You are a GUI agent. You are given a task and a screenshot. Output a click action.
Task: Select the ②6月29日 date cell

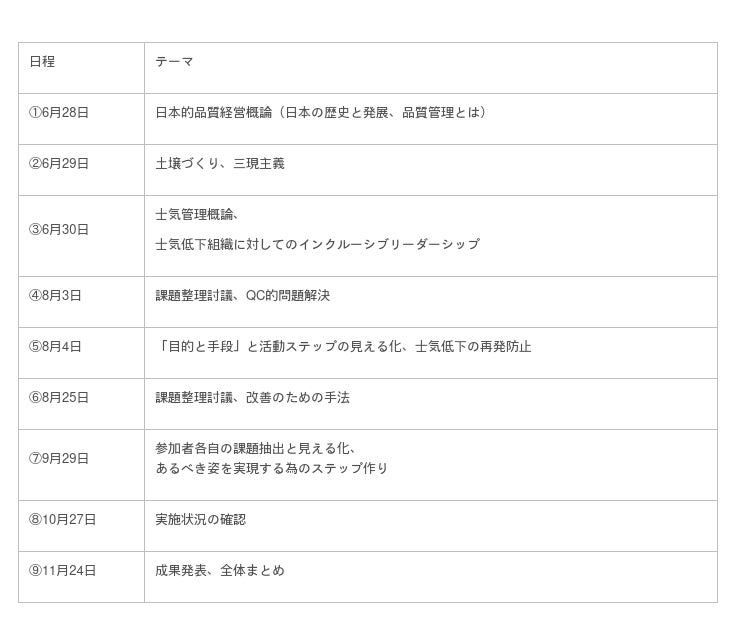58,164
